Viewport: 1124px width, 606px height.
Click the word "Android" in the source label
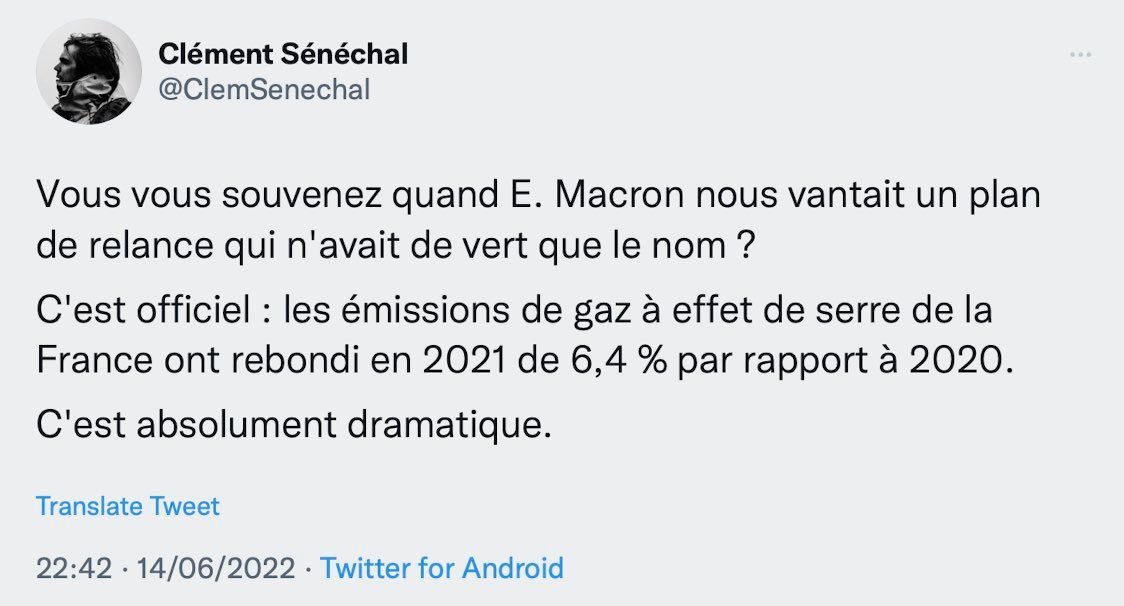point(513,568)
